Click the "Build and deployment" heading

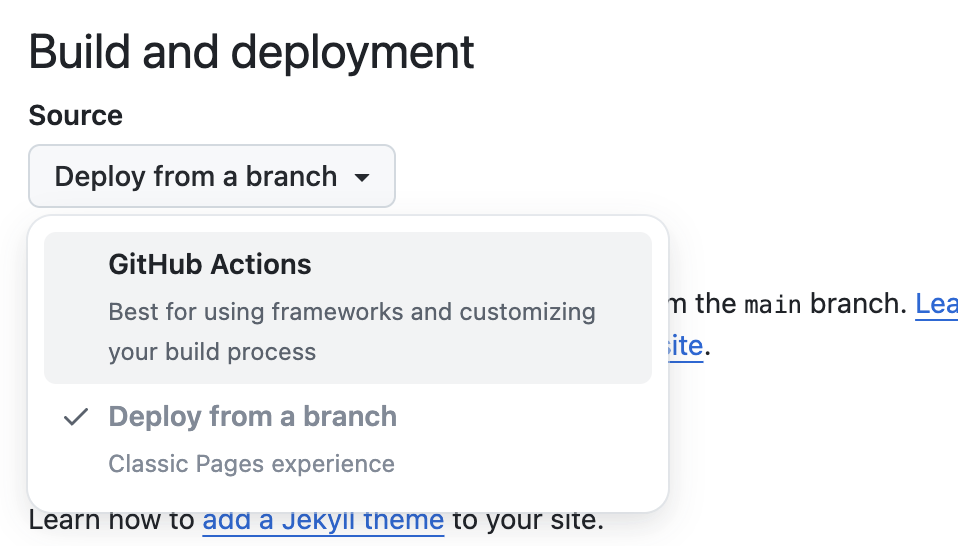tap(252, 52)
